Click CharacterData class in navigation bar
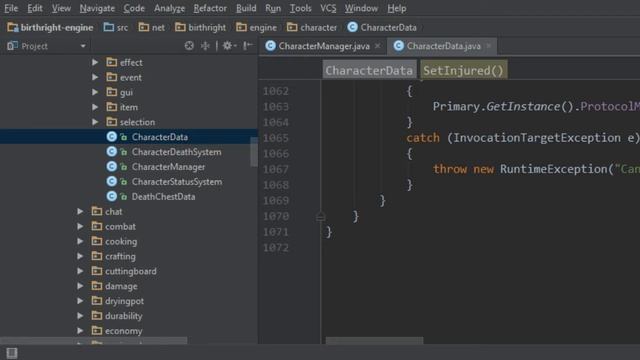Viewport: 640px width, 360px height. [382, 27]
